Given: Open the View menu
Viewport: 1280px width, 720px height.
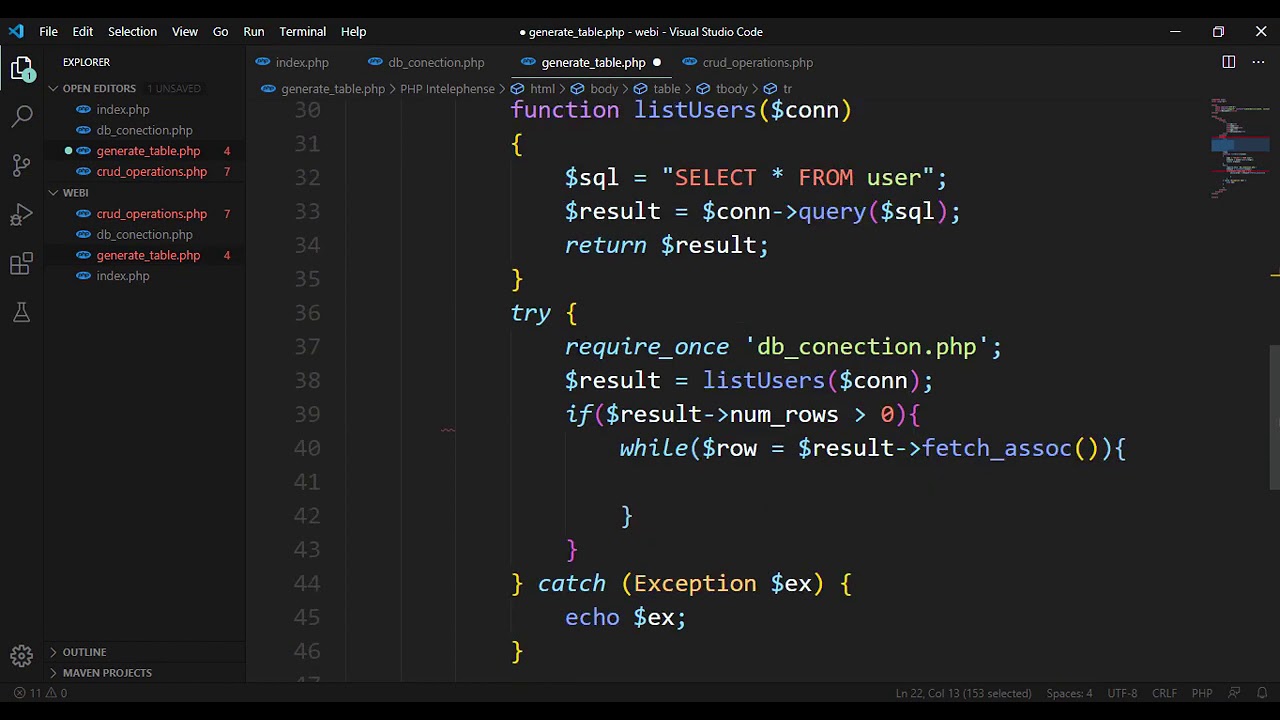Looking at the screenshot, I should [x=185, y=31].
